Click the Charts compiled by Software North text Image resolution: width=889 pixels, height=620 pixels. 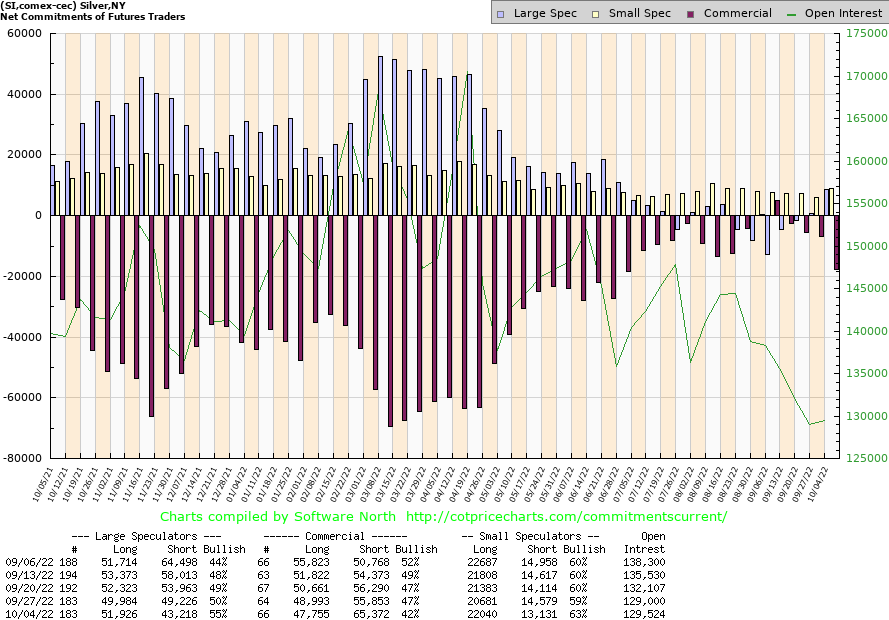(x=277, y=517)
